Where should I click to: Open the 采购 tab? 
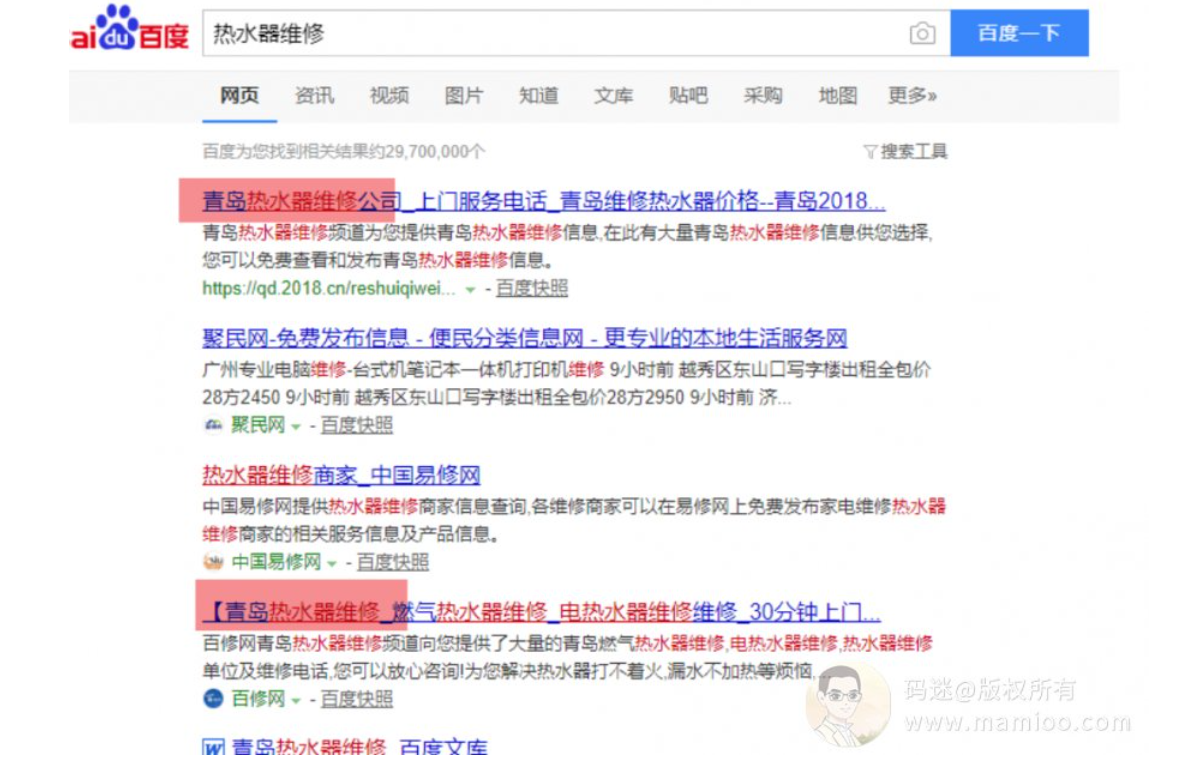pyautogui.click(x=762, y=96)
